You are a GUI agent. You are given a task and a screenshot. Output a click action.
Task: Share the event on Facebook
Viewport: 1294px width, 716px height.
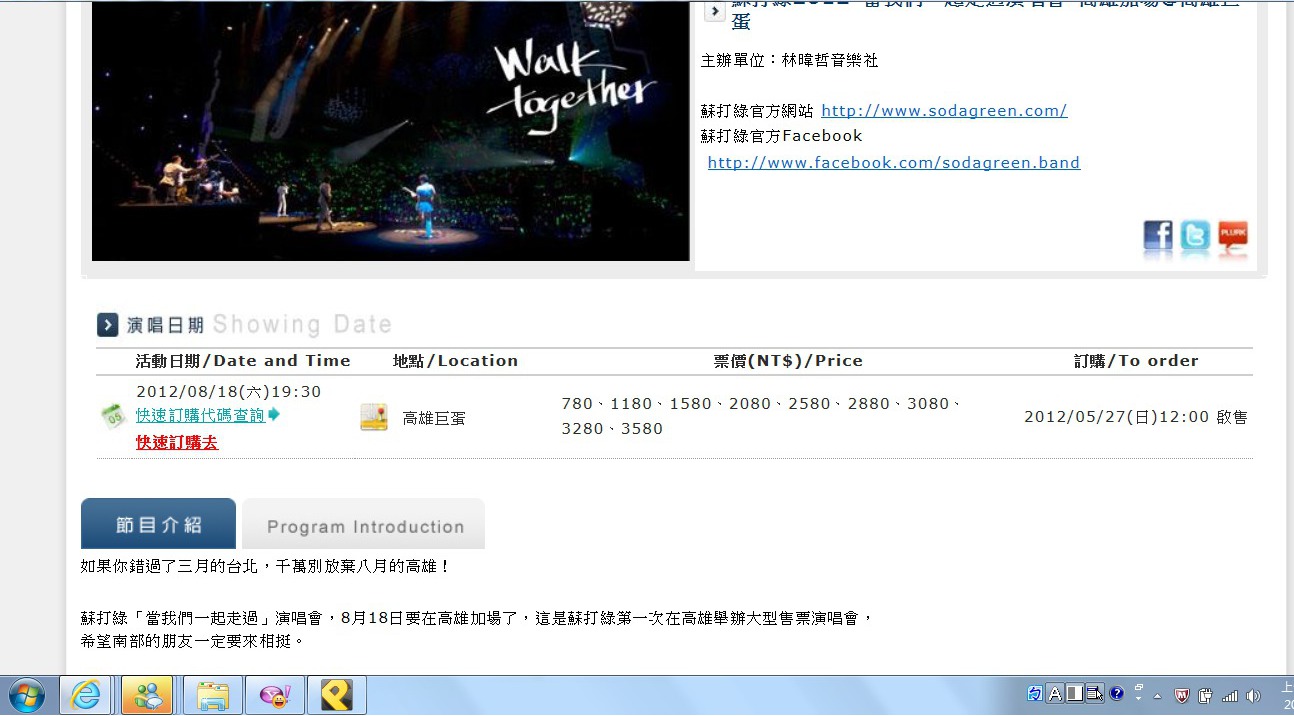coord(1158,236)
